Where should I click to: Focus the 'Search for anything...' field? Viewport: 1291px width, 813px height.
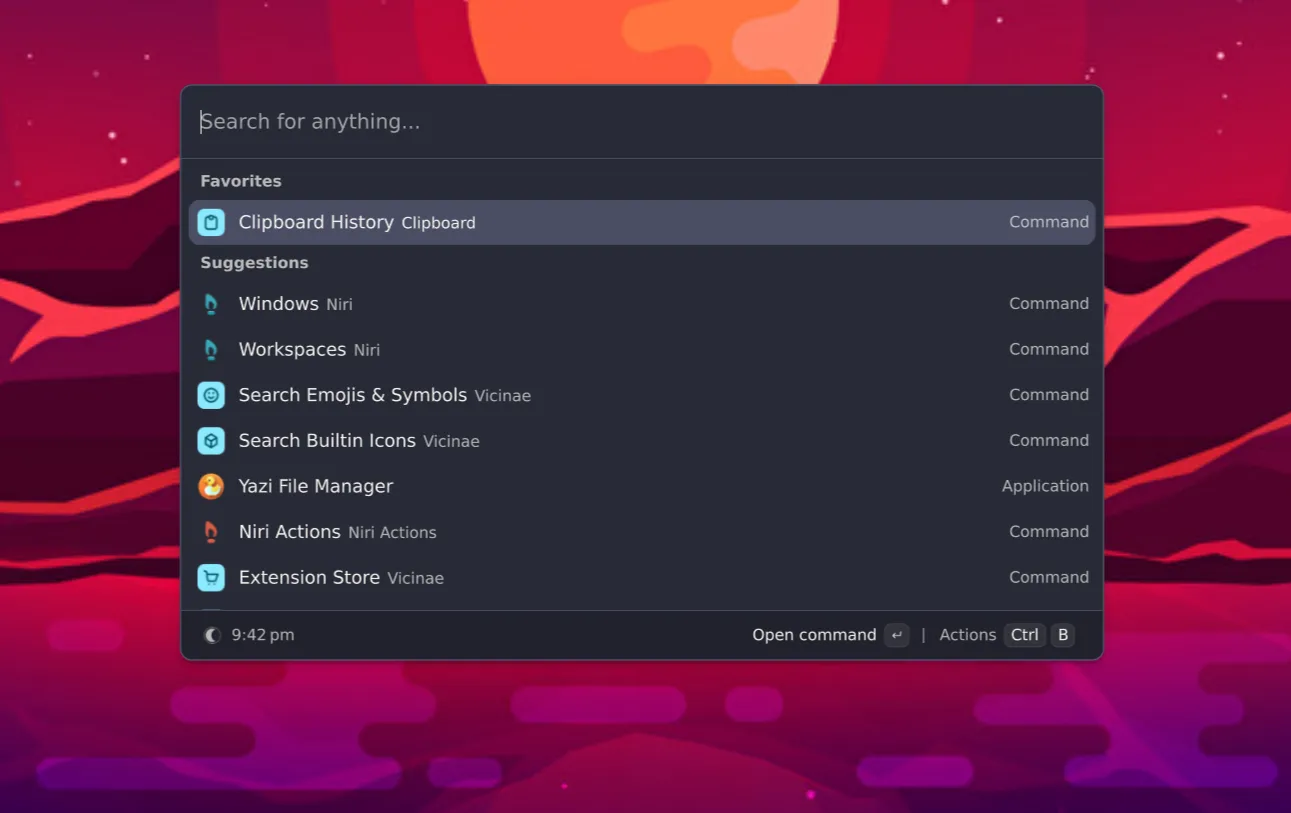click(641, 122)
